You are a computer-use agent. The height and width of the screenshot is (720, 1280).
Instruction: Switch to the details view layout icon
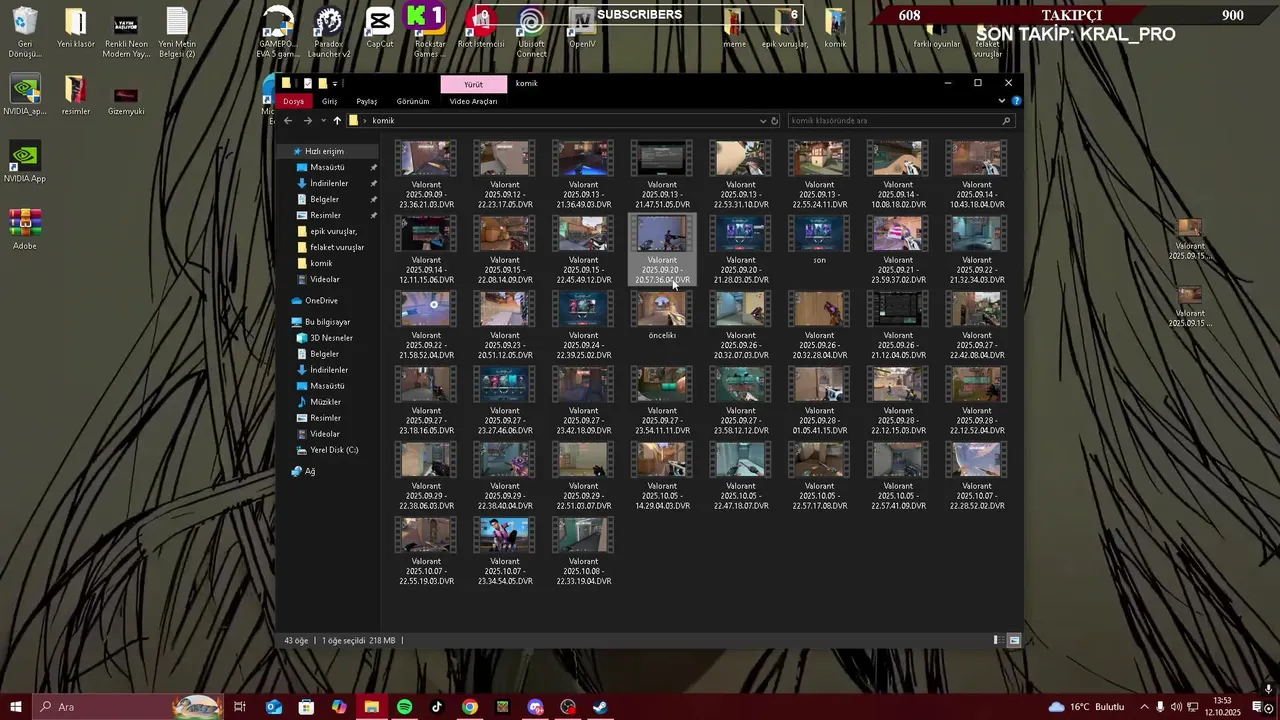tap(997, 640)
